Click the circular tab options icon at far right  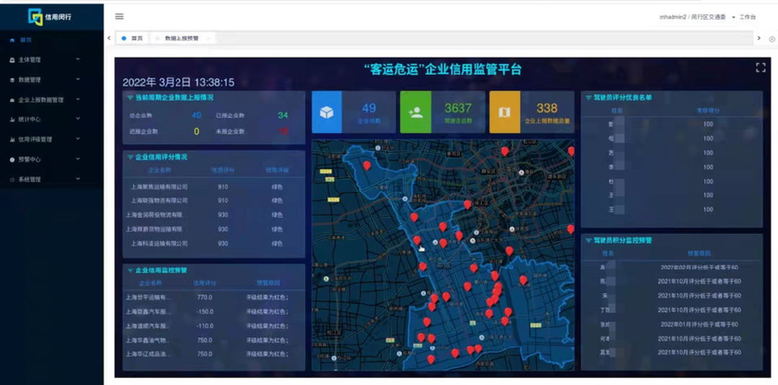click(x=772, y=39)
